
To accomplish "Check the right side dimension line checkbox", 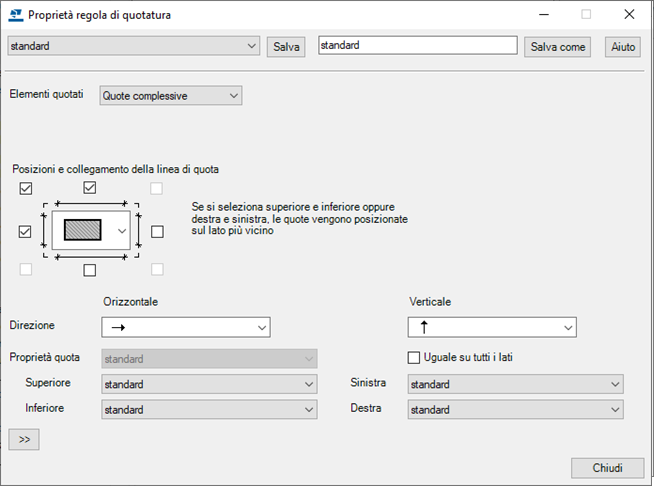I will coord(156,231).
